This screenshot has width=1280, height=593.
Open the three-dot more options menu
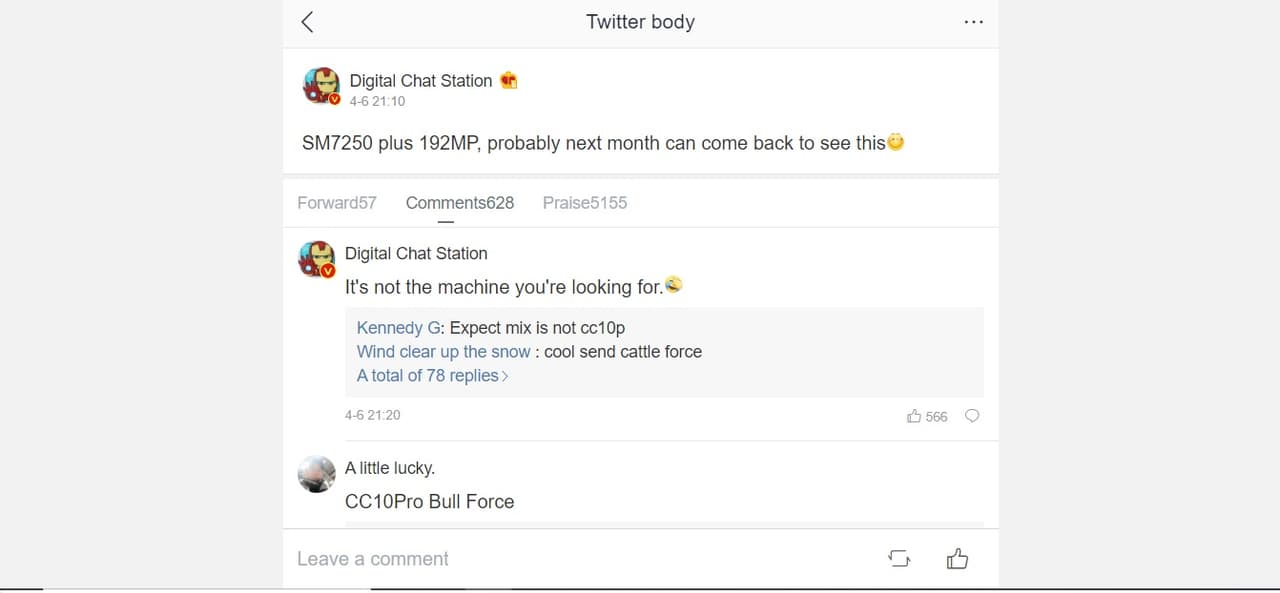tap(973, 22)
